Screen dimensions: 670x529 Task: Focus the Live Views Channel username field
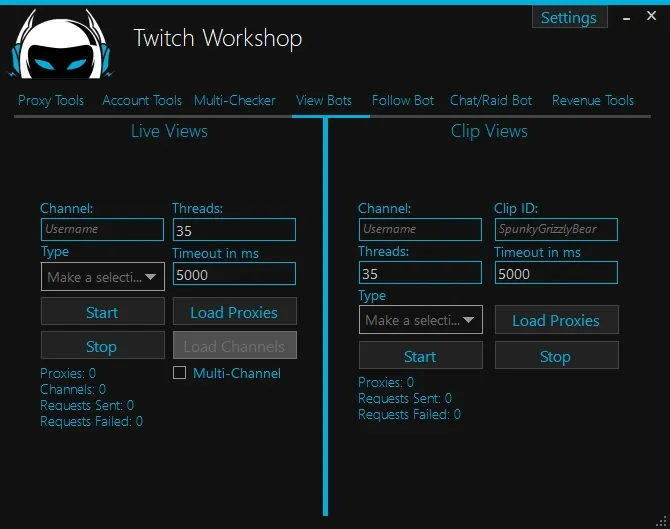point(103,229)
